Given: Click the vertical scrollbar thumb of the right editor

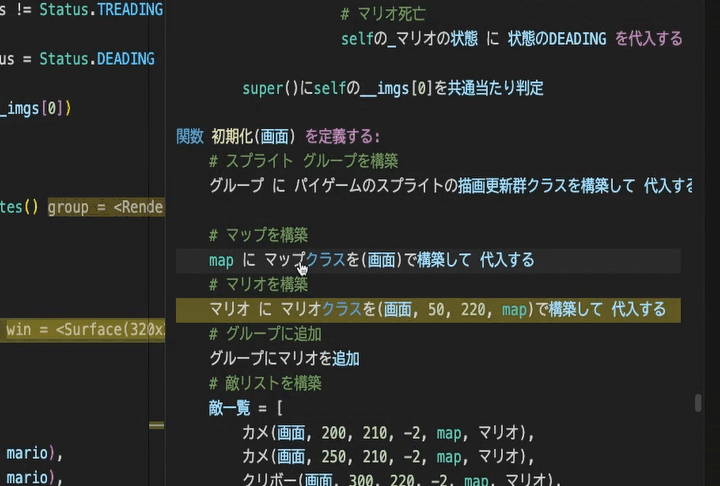Looking at the screenshot, I should coord(698,403).
